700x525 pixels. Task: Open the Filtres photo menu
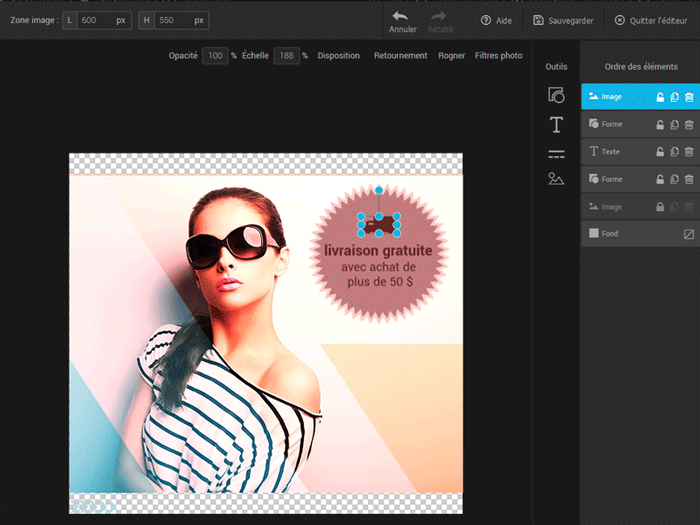coord(498,56)
